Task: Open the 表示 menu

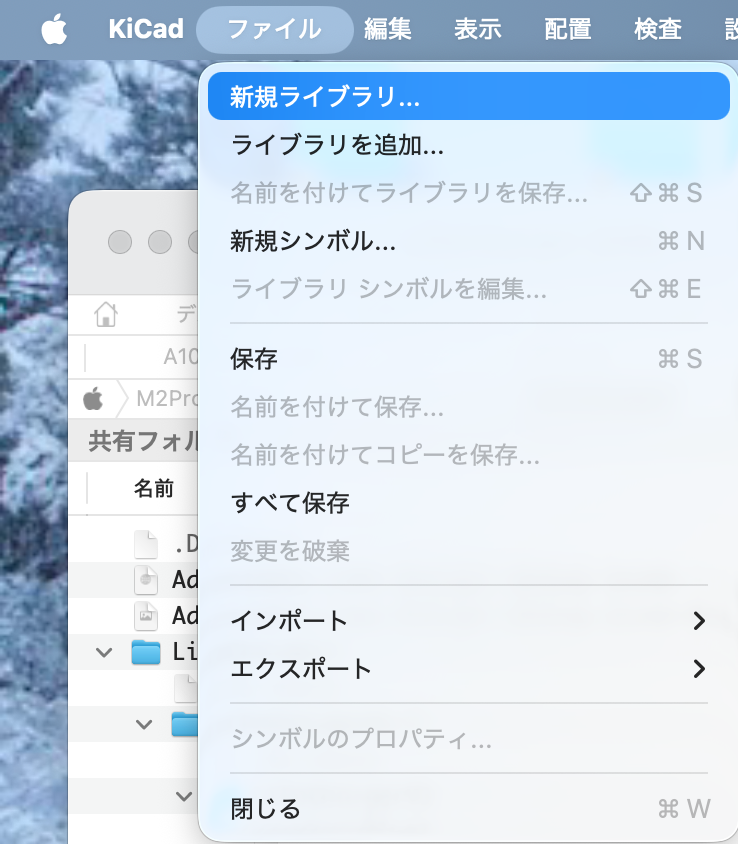Action: (x=477, y=29)
